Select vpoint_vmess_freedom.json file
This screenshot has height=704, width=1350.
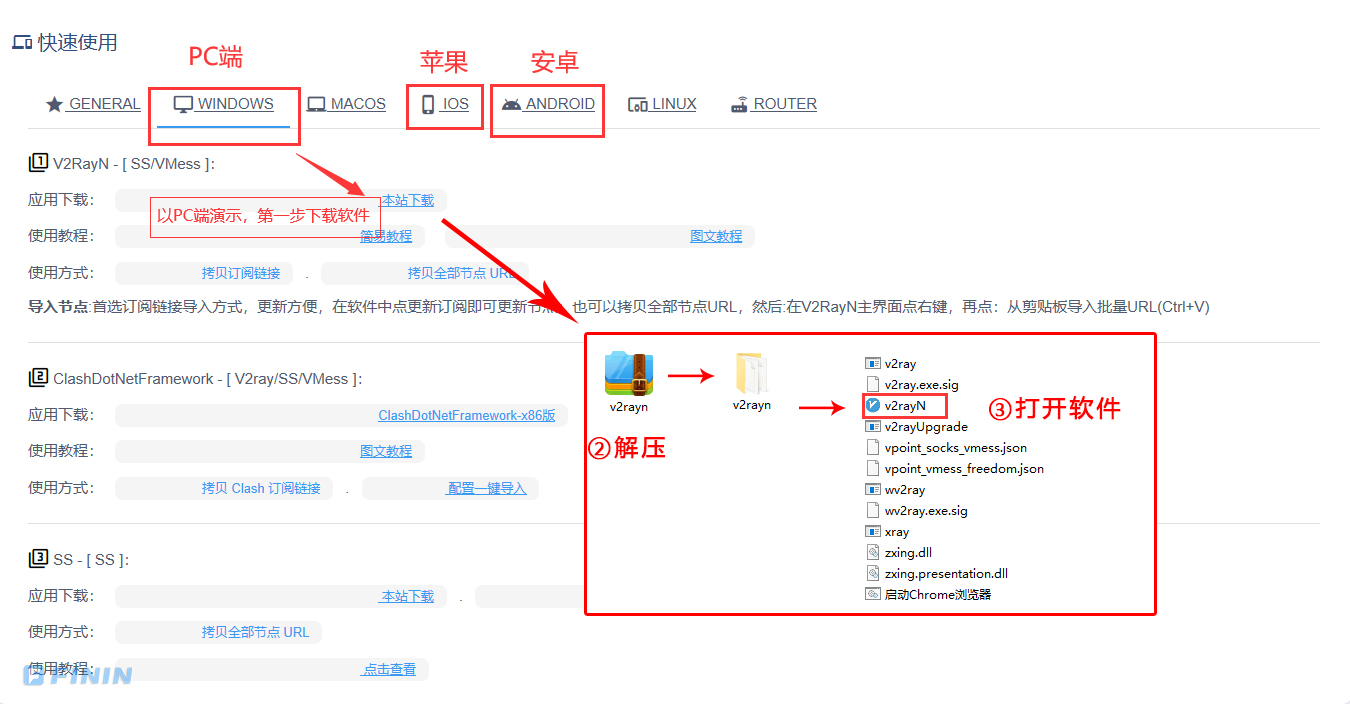click(x=955, y=469)
